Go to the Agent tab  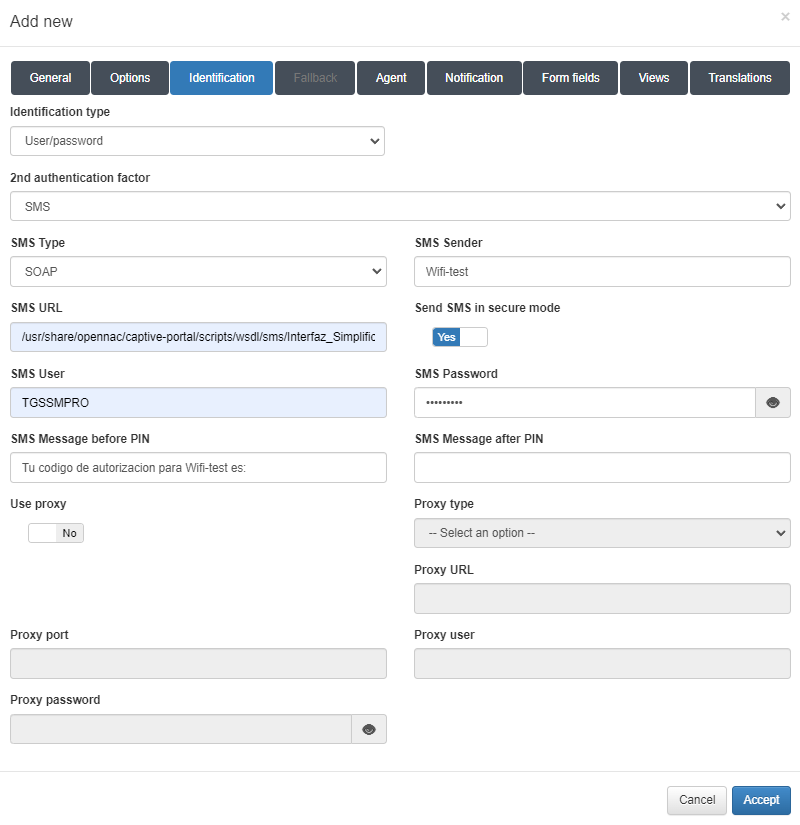point(391,78)
